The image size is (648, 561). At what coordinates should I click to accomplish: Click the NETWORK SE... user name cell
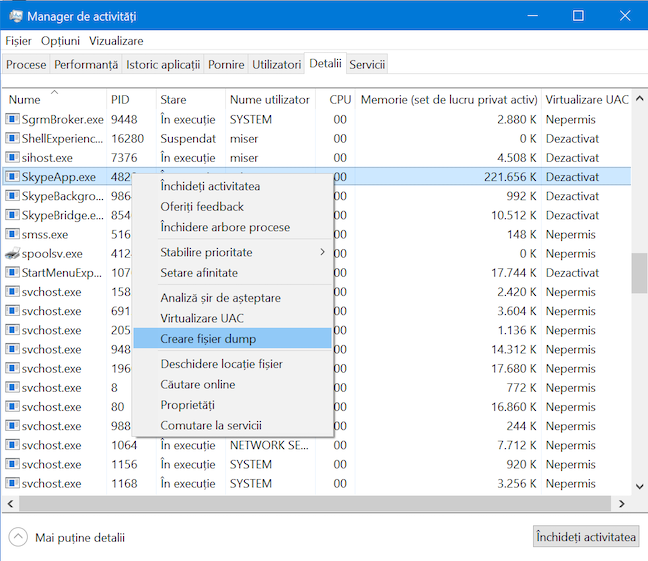269,445
